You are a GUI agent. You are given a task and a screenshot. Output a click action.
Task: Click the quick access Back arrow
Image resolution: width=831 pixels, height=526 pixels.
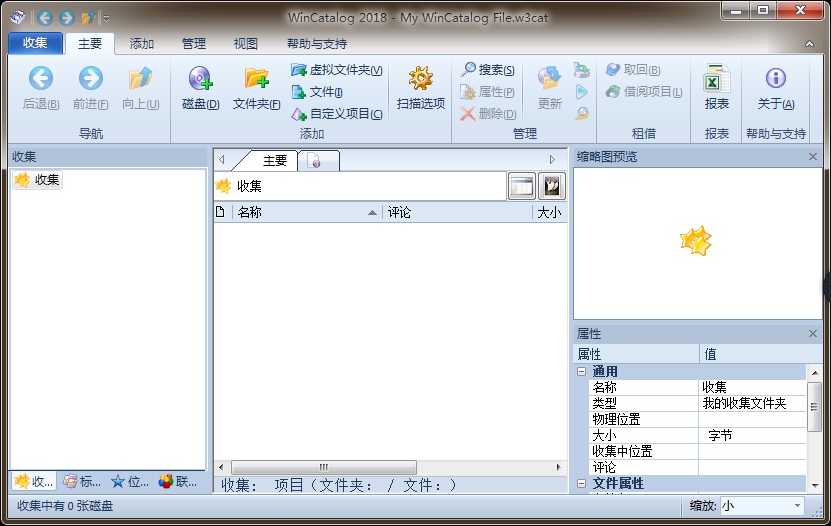45,18
